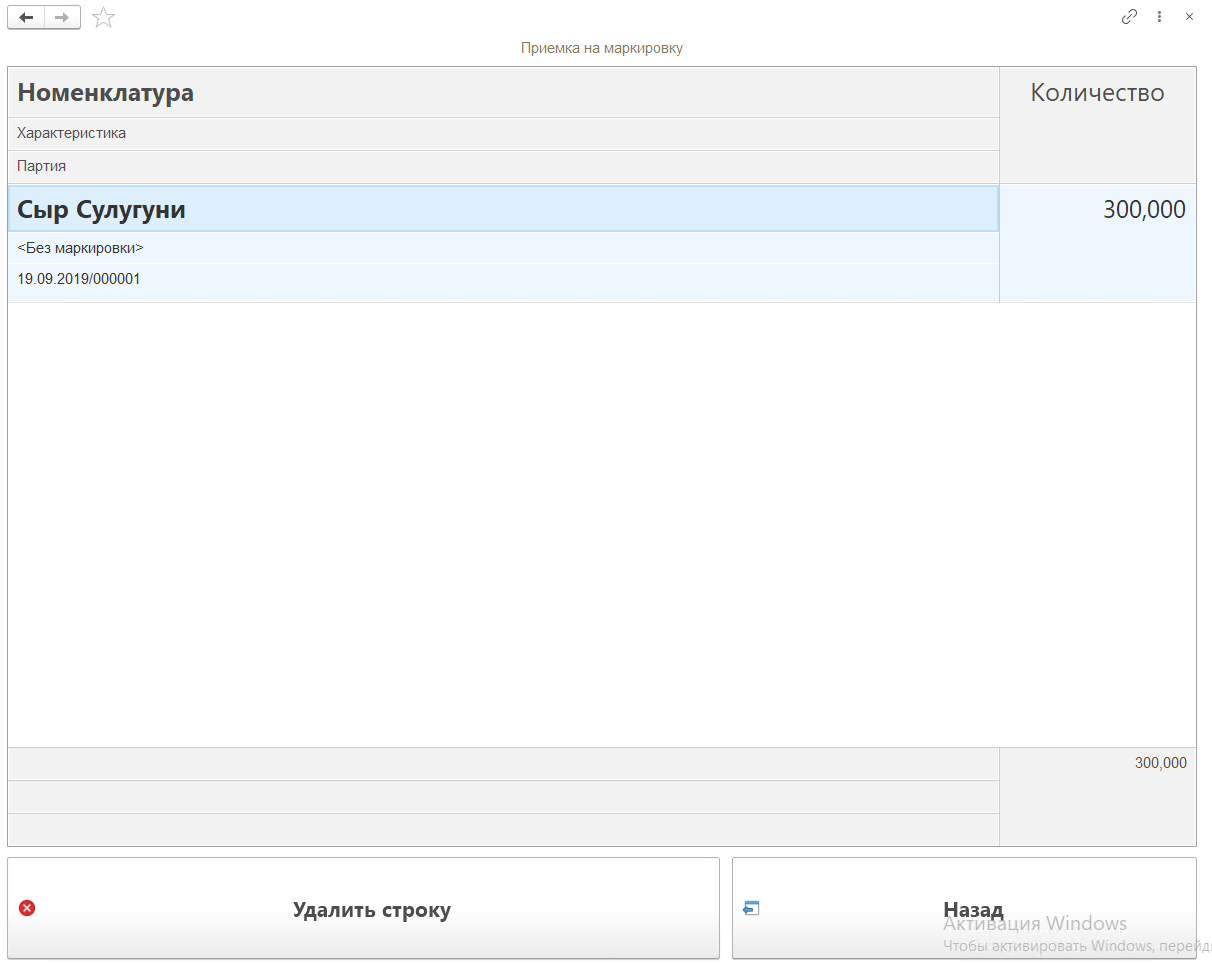This screenshot has height=963, width=1212.
Task: Click the red cross icon on Удалить строку
Action: [x=27, y=908]
